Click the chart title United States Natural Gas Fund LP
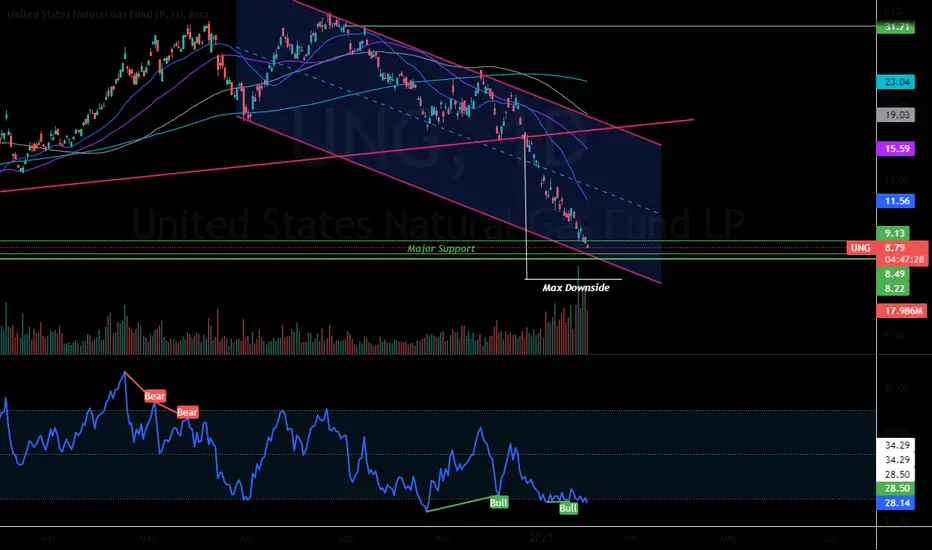This screenshot has height=550, width=932. point(108,14)
